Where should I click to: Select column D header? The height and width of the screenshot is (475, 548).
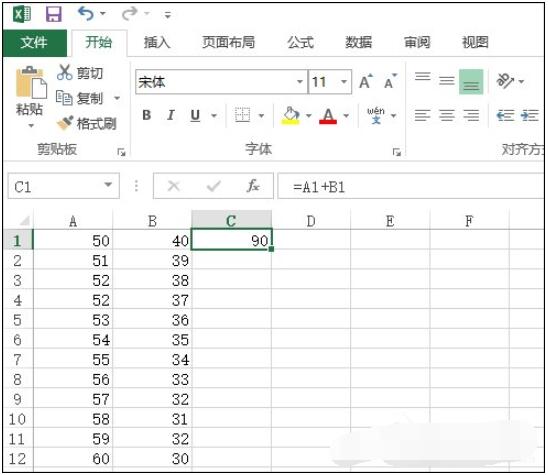coord(311,221)
